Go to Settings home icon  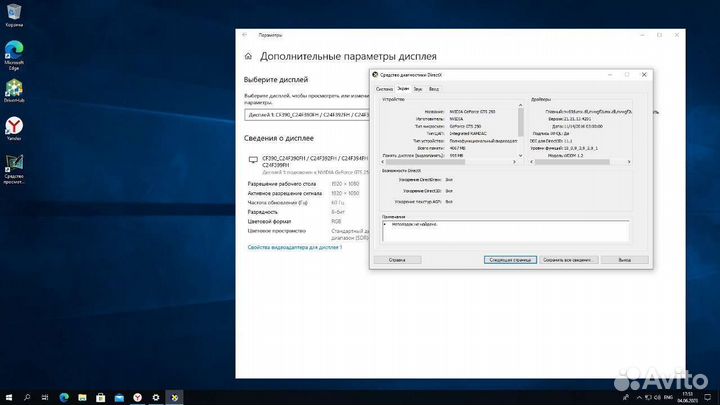(248, 56)
